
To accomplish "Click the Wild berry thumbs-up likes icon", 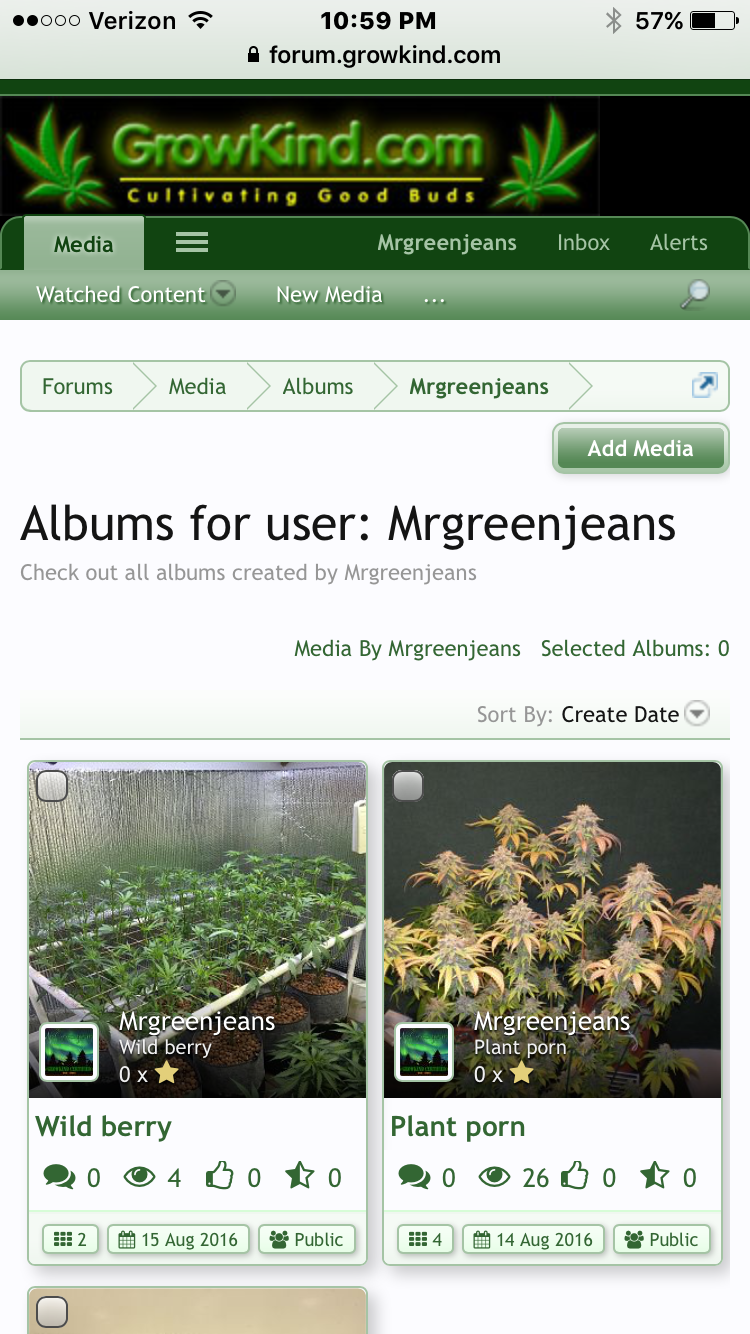I will (x=219, y=1177).
